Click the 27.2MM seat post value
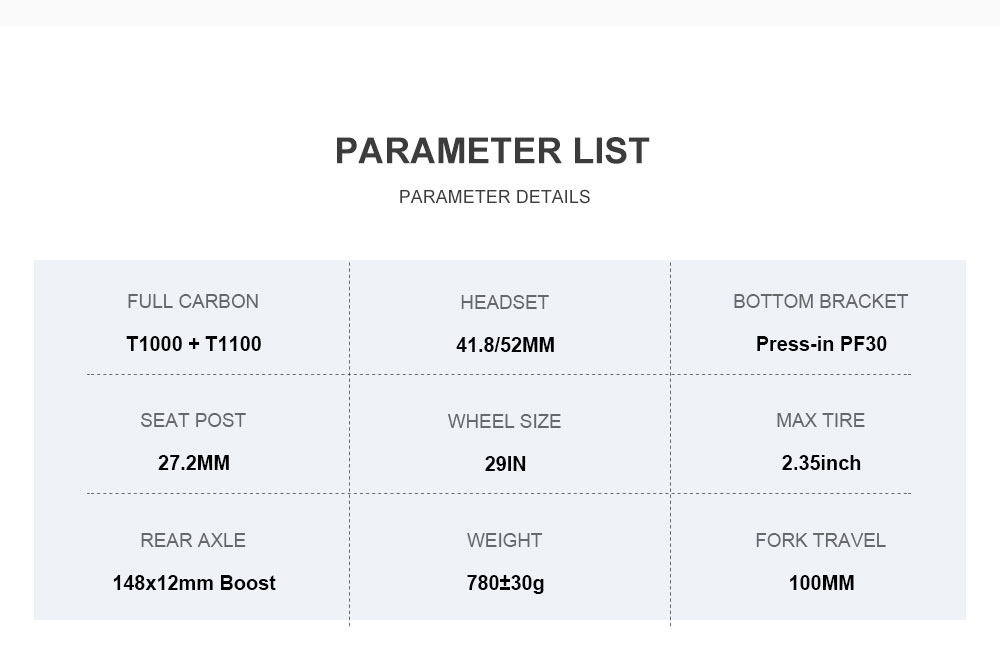 point(194,463)
